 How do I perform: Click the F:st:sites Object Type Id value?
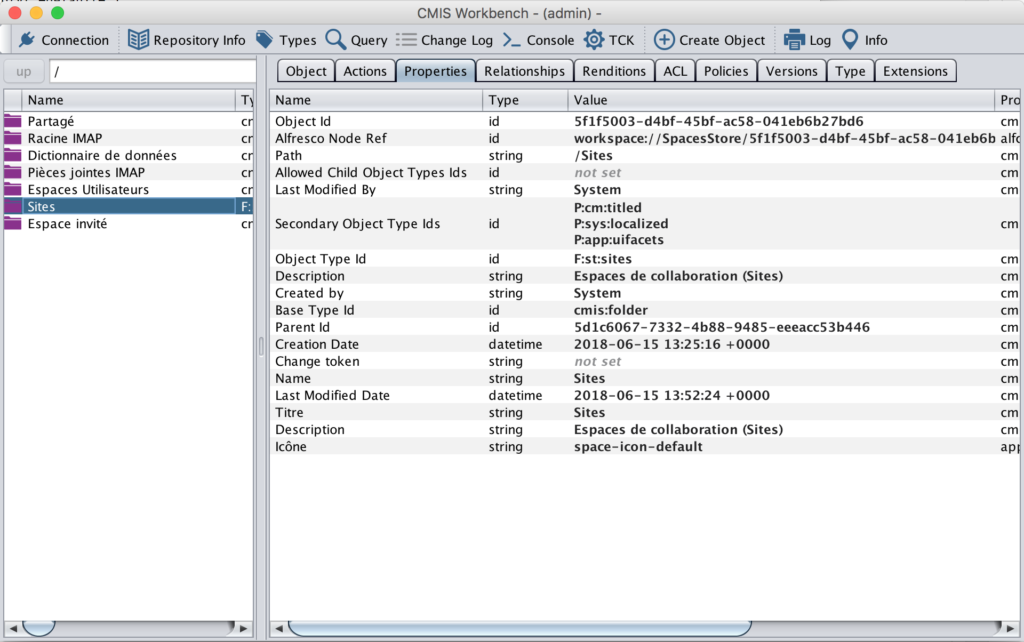point(603,259)
